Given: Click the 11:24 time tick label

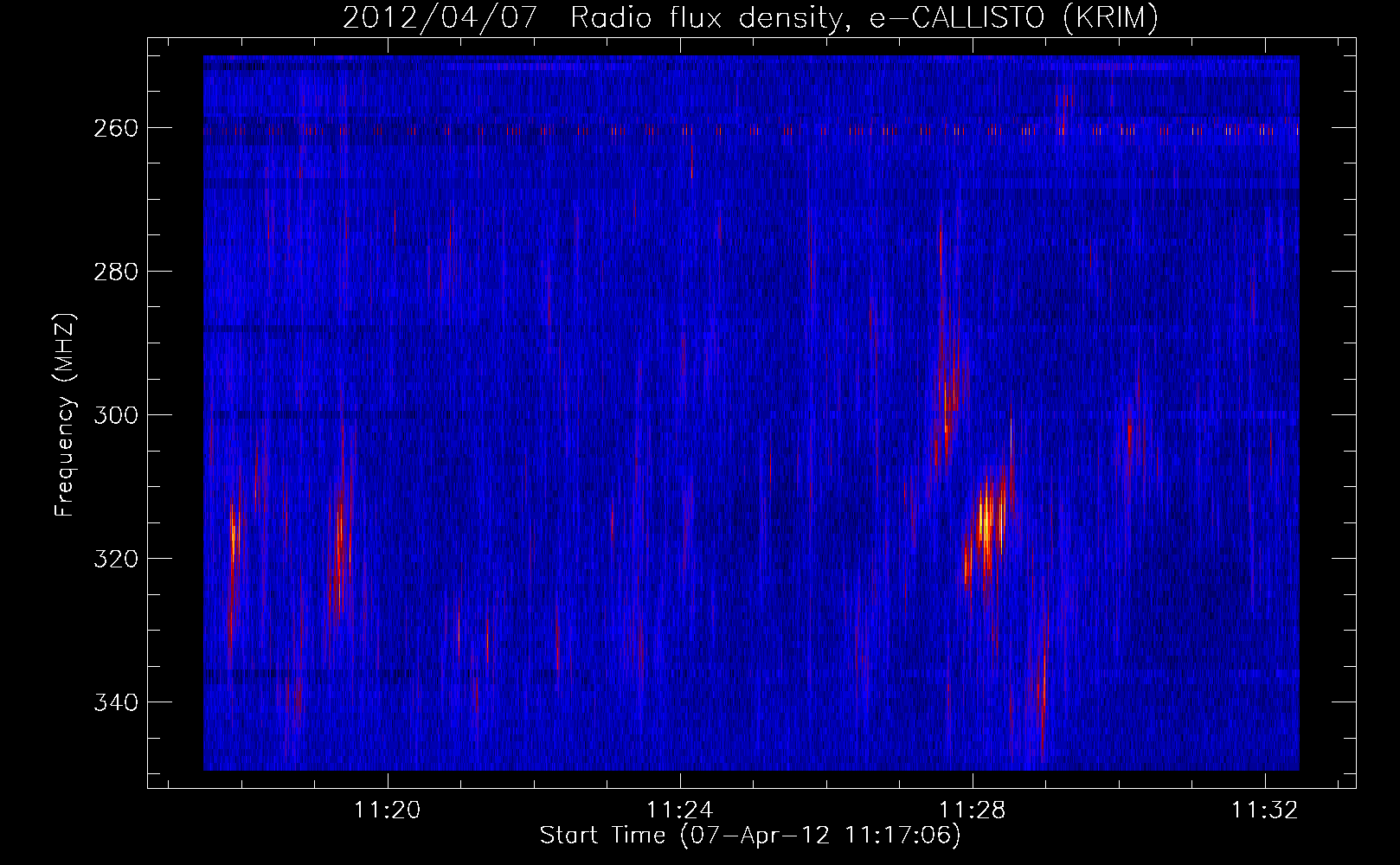Looking at the screenshot, I should (x=680, y=810).
